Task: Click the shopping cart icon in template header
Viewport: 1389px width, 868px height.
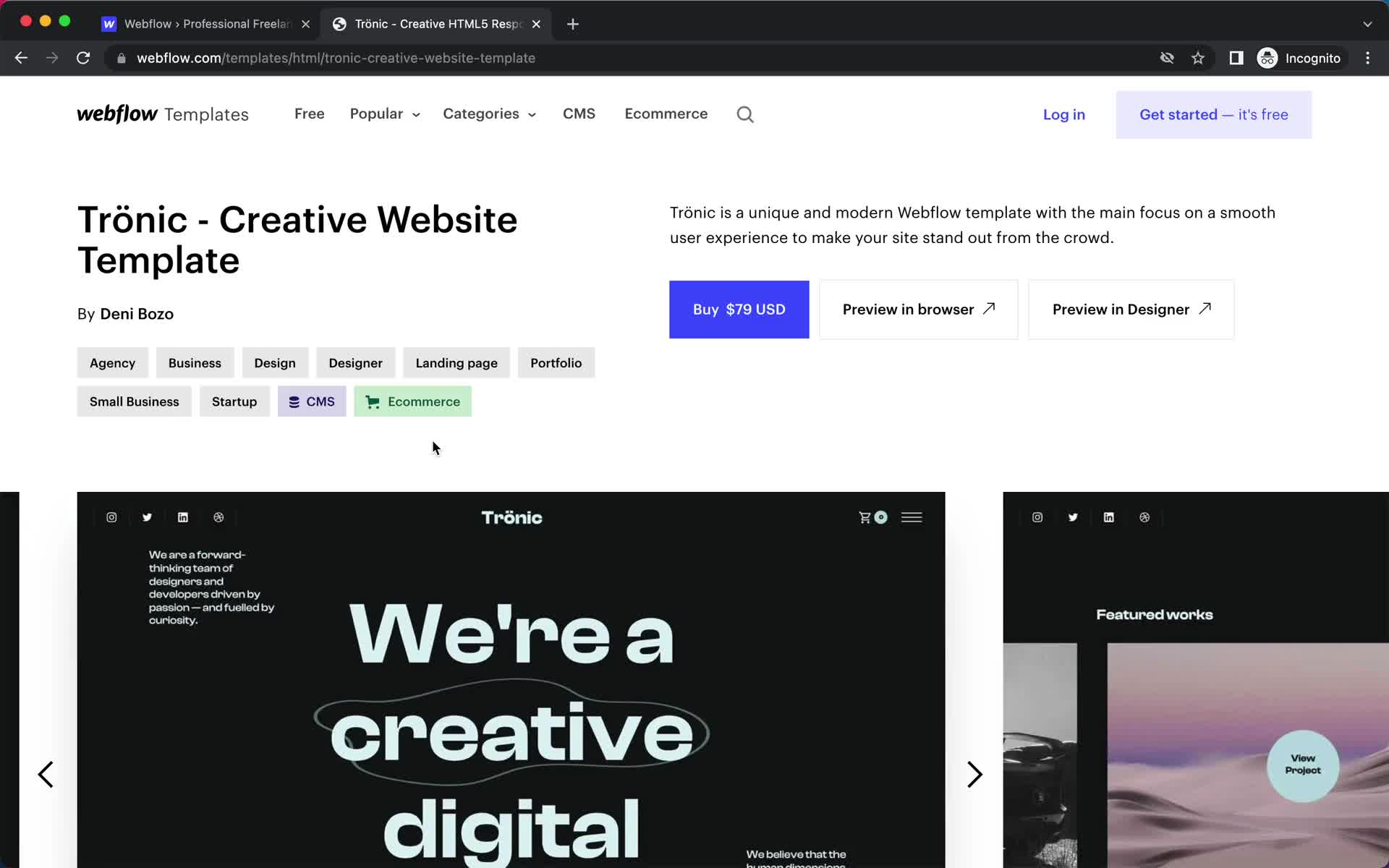Action: tap(864, 517)
